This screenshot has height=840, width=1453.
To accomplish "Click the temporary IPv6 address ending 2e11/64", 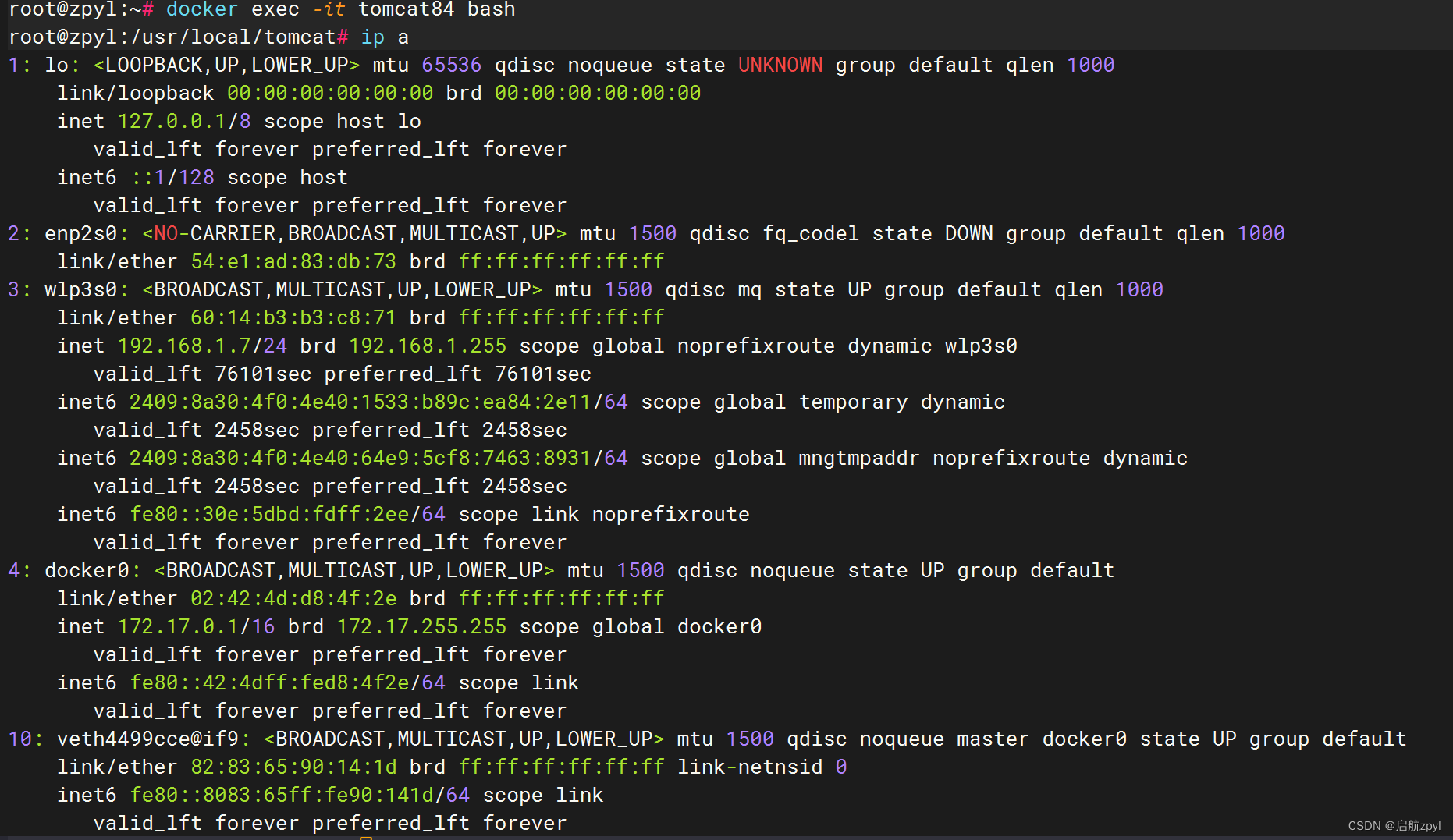I will [x=378, y=402].
